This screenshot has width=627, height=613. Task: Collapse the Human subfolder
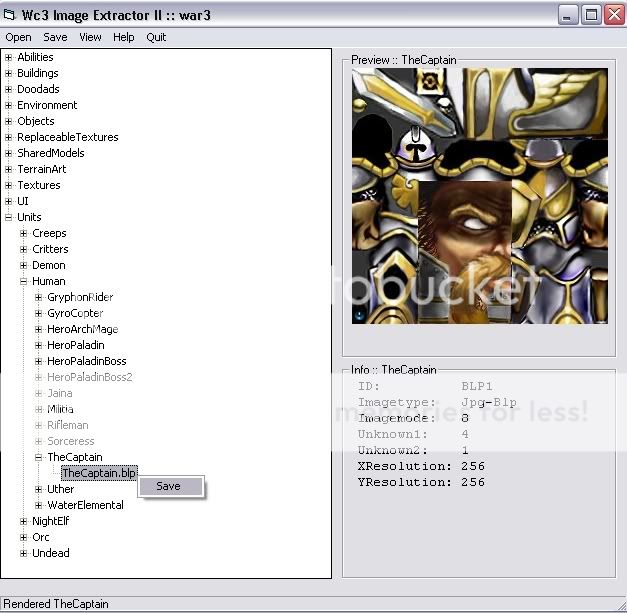pyautogui.click(x=24, y=282)
